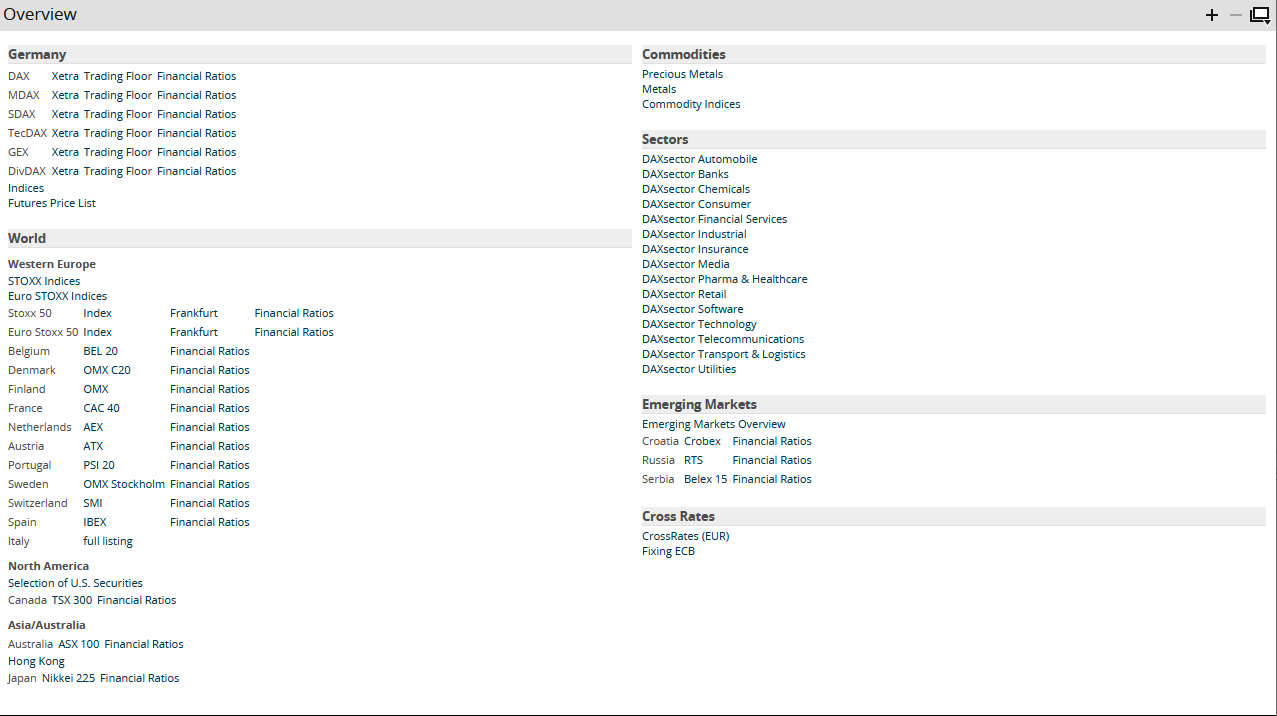
Task: Open the Futures Price List link
Action: [x=52, y=203]
